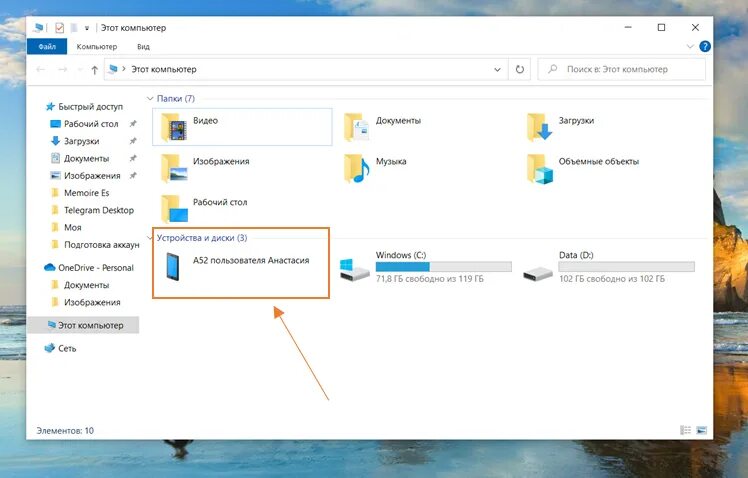This screenshot has height=478, width=748.
Task: Collapse the Устройства и диски (3) group
Action: point(150,238)
